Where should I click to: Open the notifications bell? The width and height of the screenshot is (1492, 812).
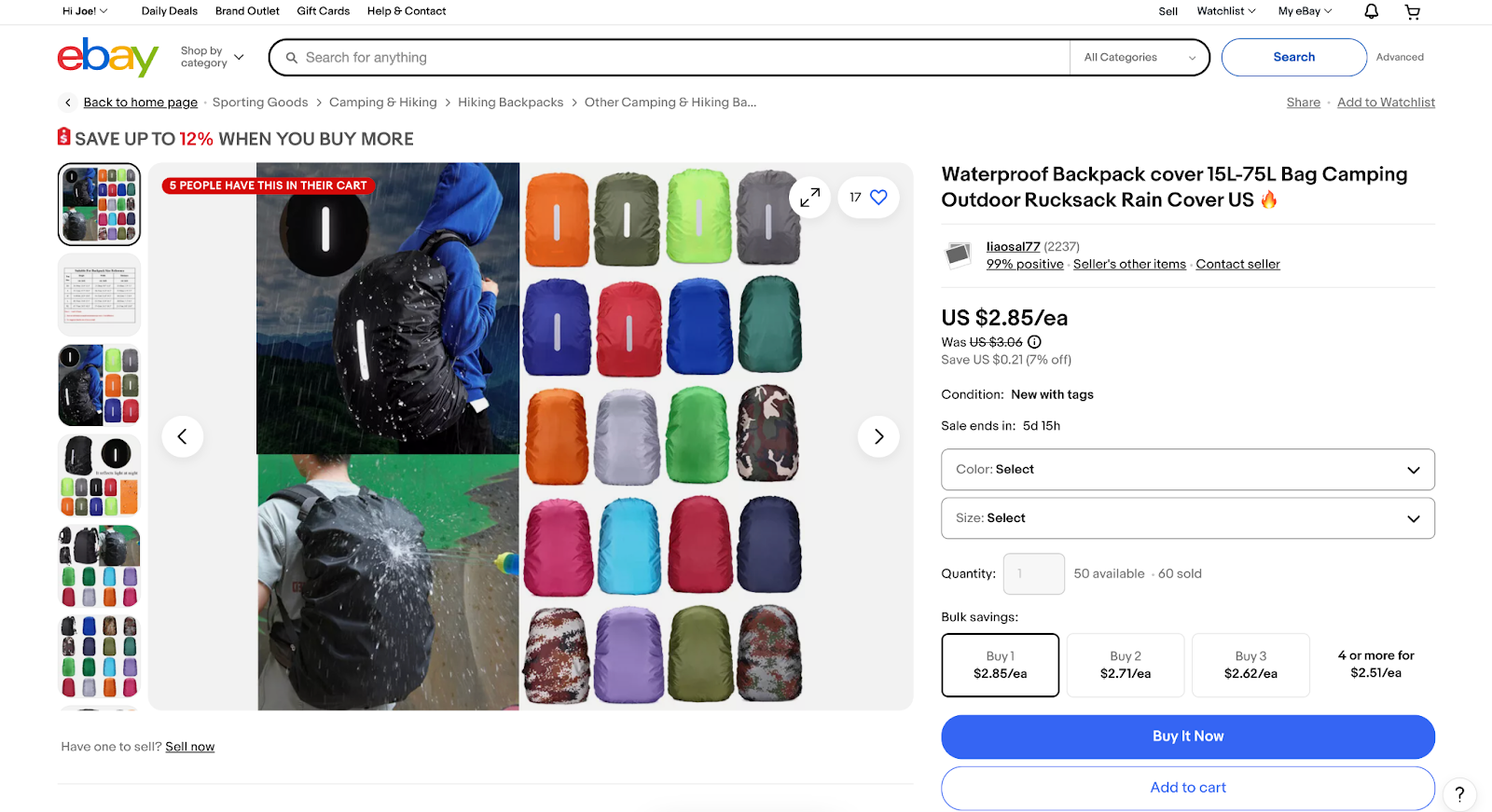[1370, 11]
